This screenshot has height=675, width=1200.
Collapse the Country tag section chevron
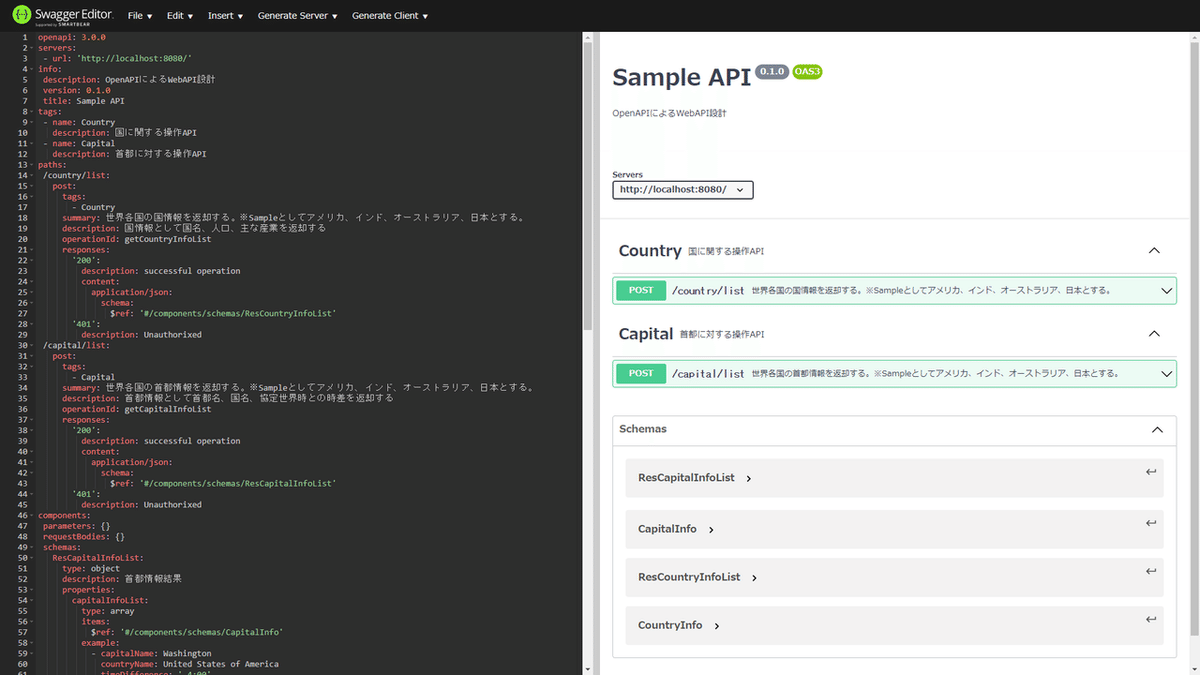coord(1153,251)
